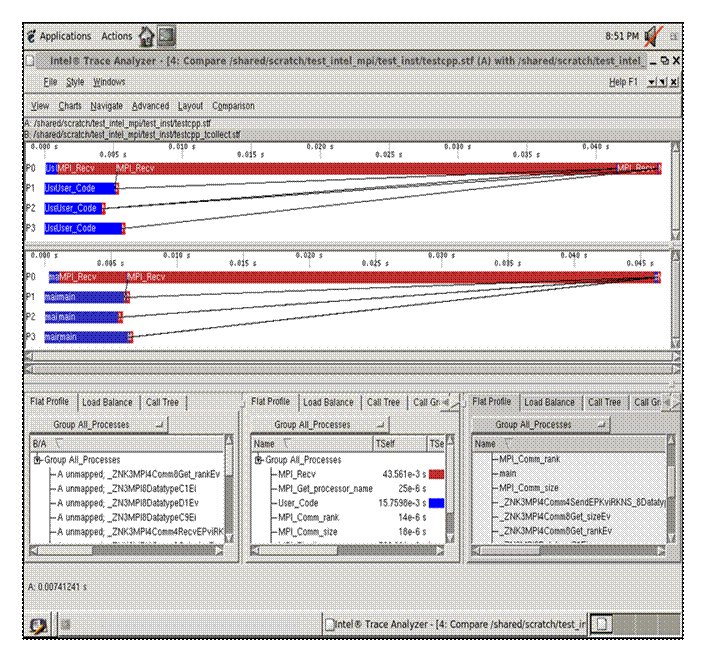Open the Comparison menu
Viewport: 703px width, 655px height.
point(233,106)
